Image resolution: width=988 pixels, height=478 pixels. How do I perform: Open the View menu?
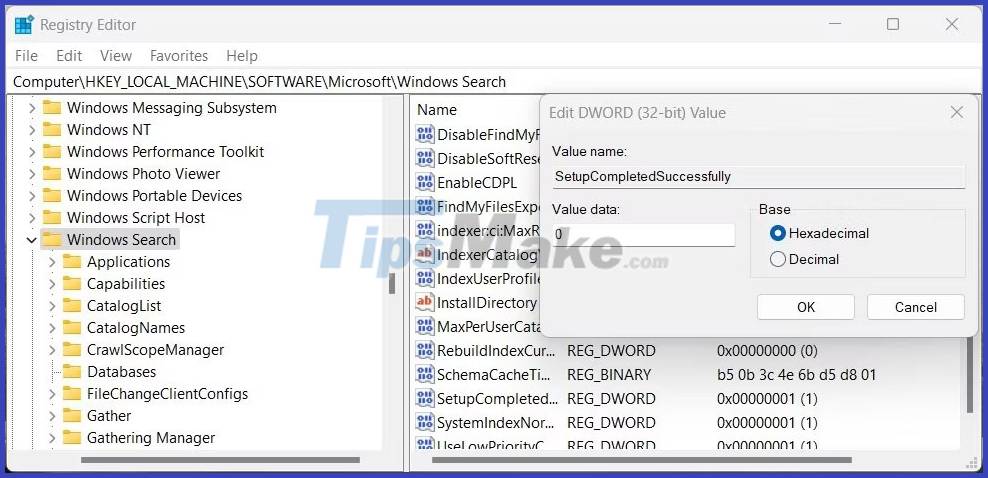[116, 56]
